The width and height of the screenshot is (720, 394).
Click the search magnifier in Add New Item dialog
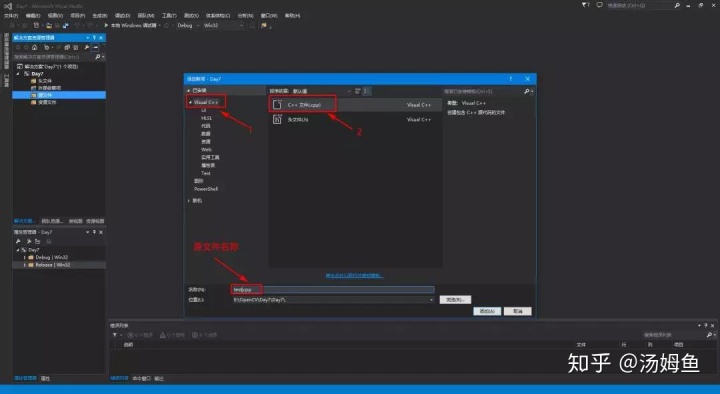527,91
